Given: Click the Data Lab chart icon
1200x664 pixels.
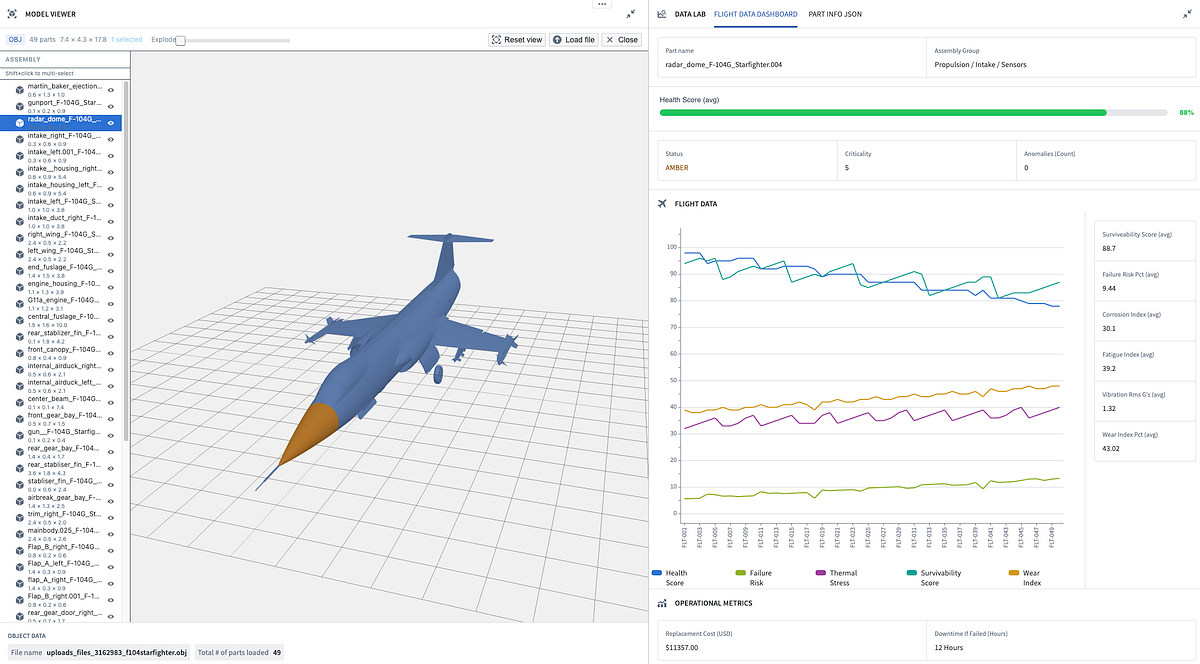Looking at the screenshot, I should tap(662, 14).
